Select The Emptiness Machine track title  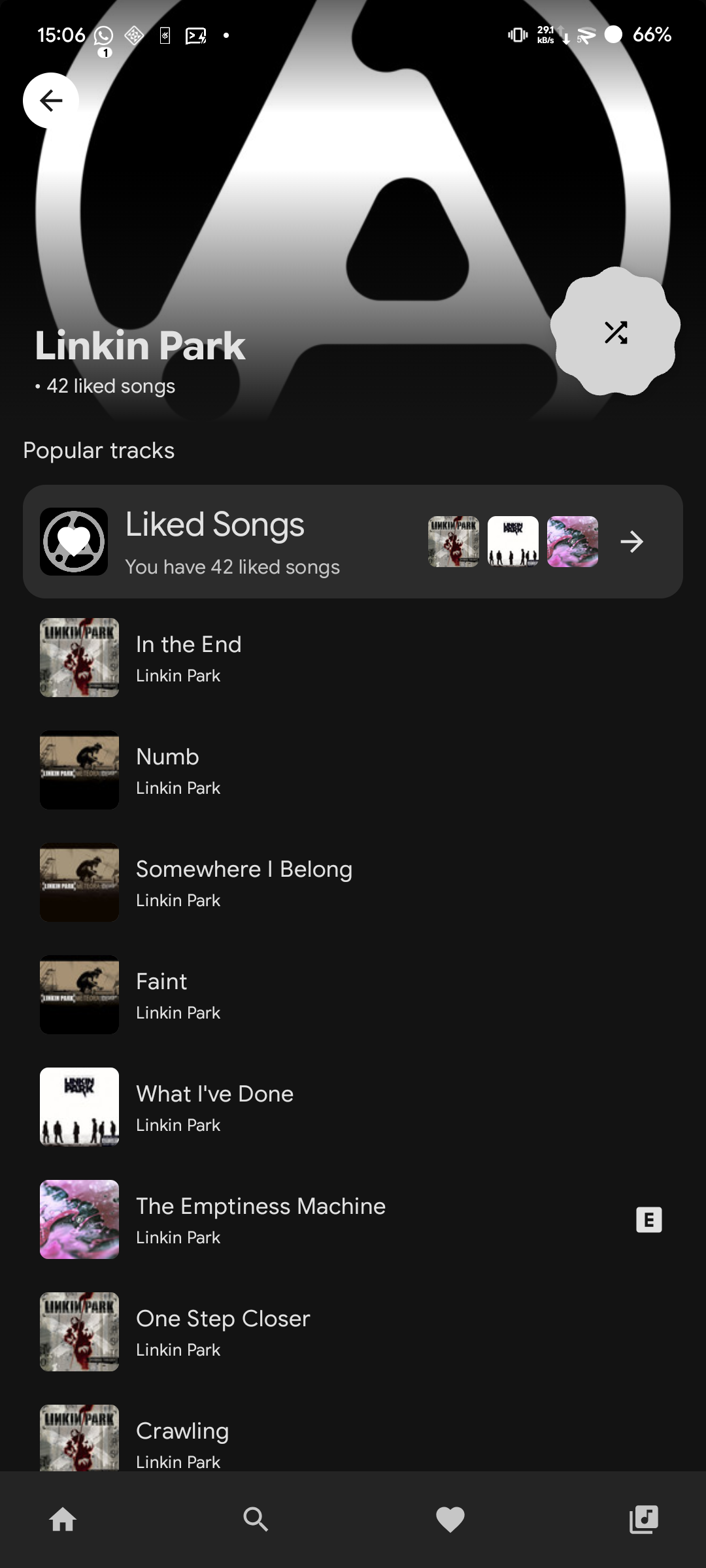click(x=261, y=1206)
